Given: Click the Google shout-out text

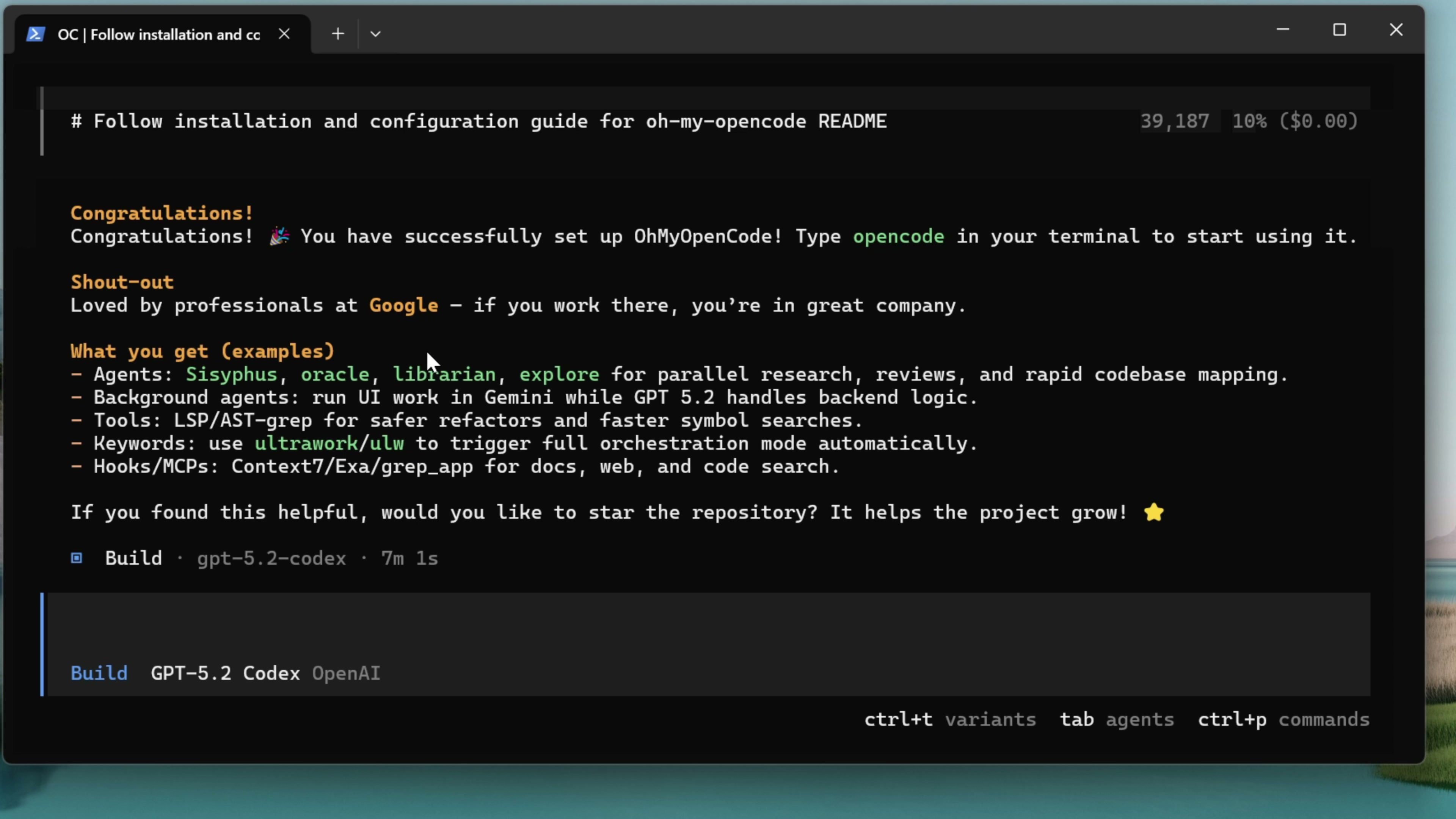Looking at the screenshot, I should [403, 305].
